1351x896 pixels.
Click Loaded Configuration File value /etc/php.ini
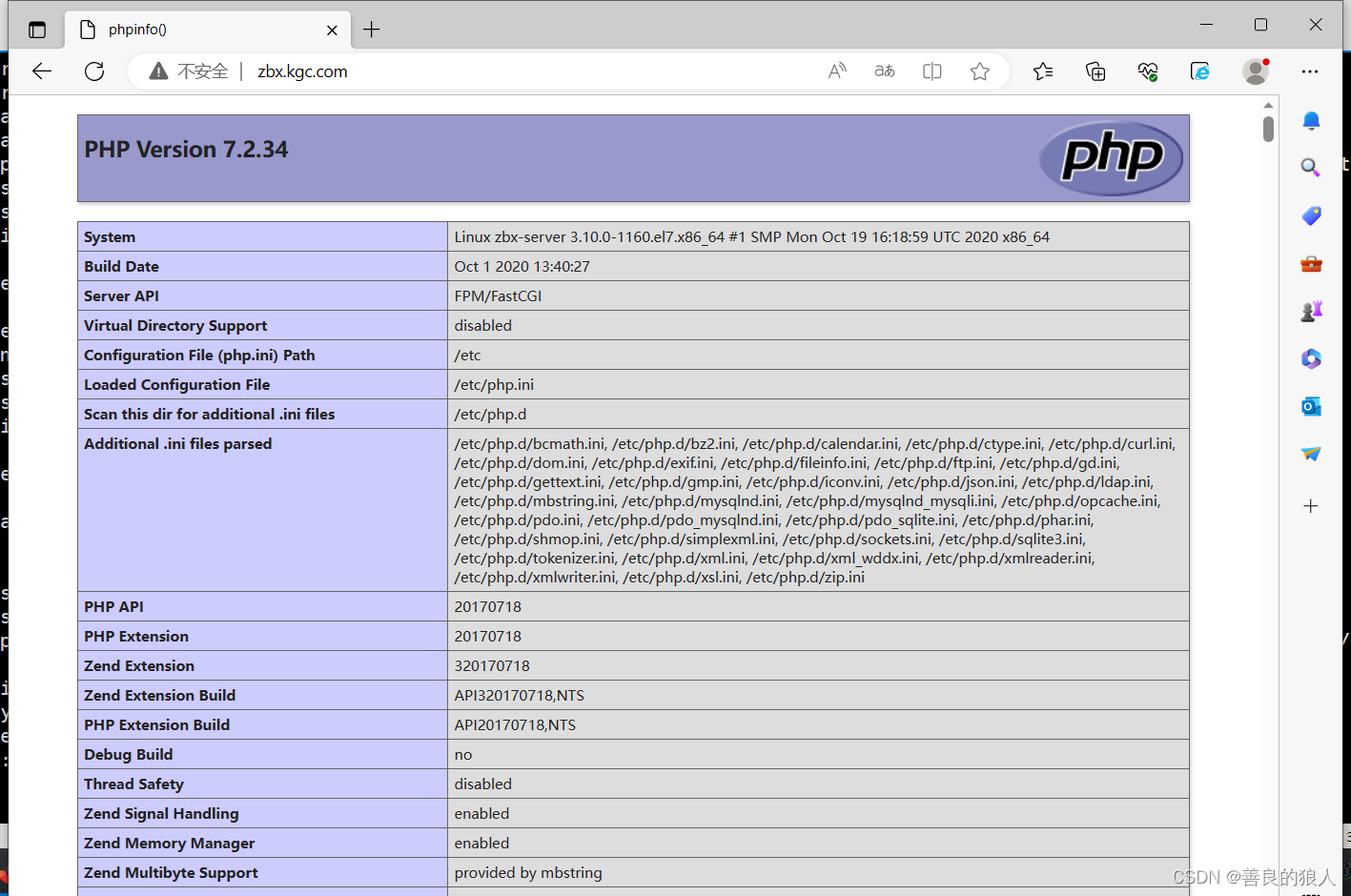click(494, 385)
